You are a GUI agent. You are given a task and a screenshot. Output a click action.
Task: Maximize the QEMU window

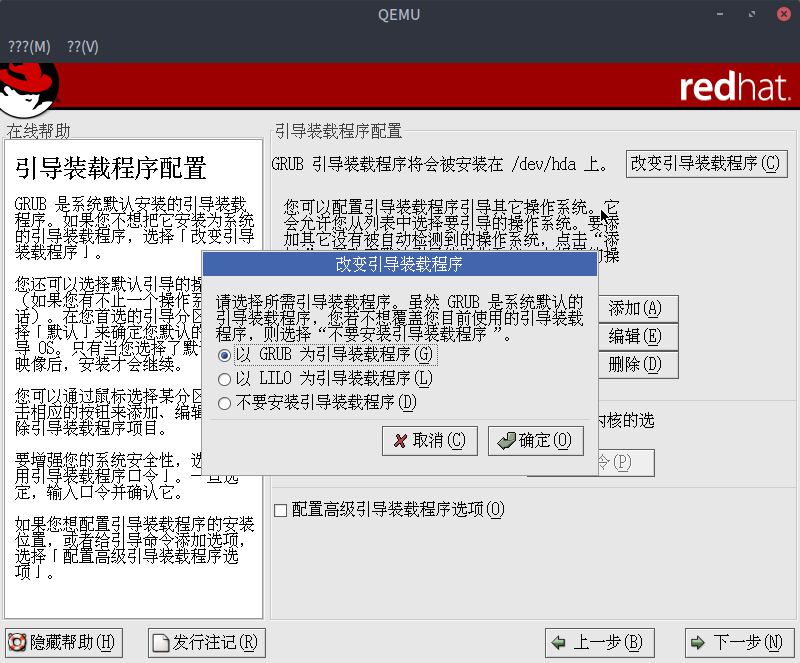(752, 14)
